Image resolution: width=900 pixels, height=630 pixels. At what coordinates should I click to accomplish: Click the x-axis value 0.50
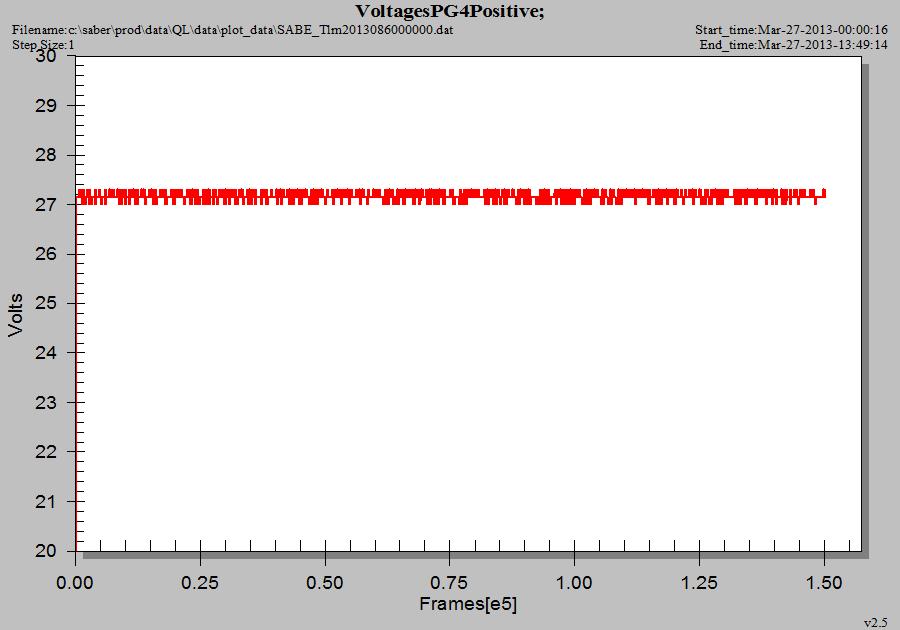325,583
